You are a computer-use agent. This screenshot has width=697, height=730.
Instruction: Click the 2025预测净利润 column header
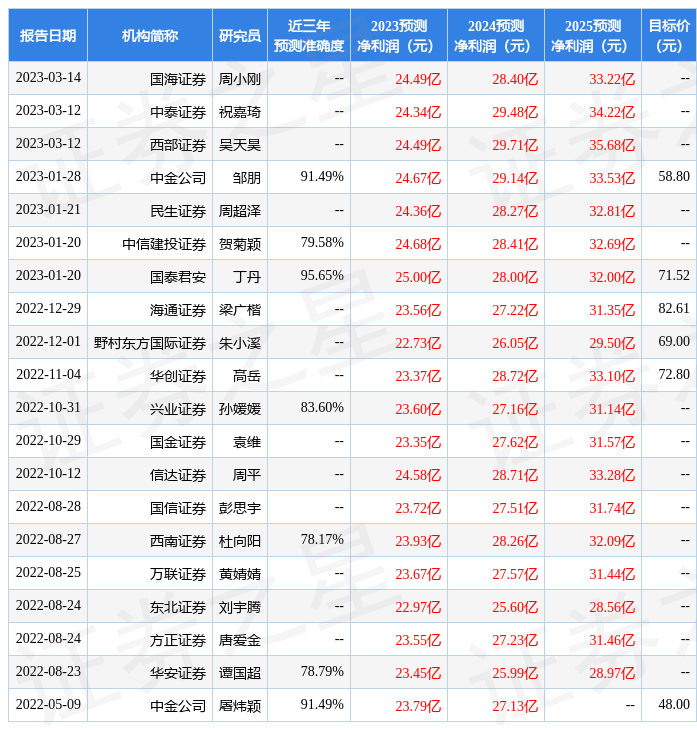click(593, 35)
